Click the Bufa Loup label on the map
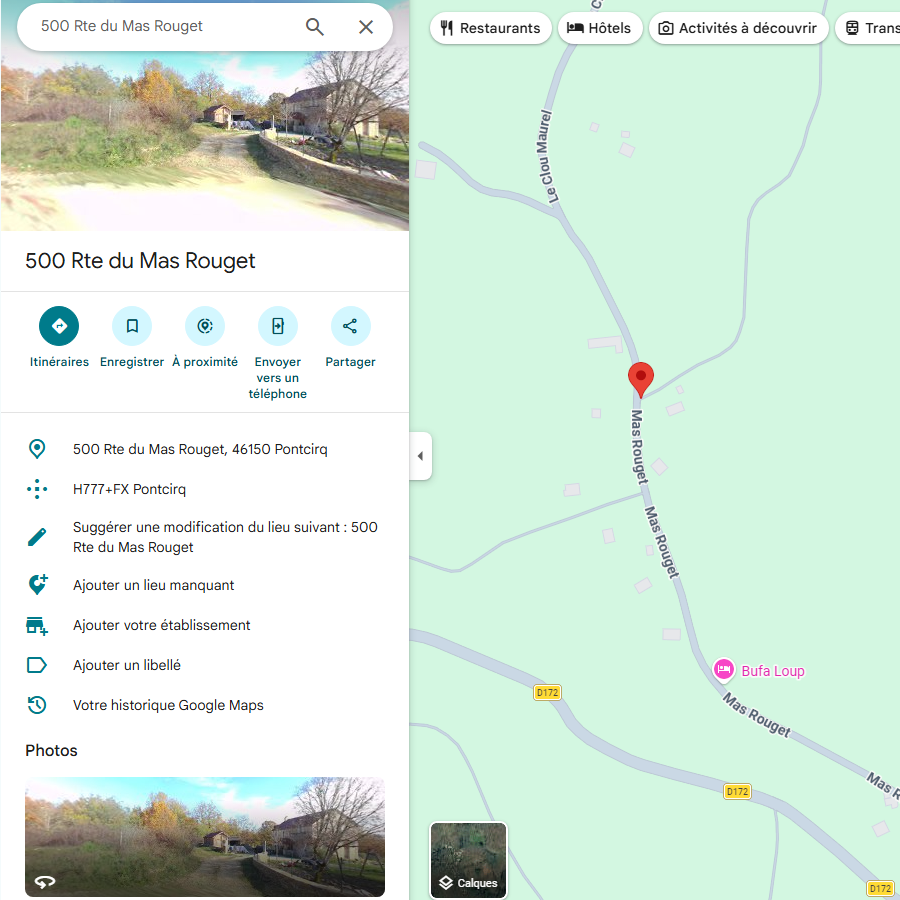Image resolution: width=900 pixels, height=900 pixels. pos(773,671)
